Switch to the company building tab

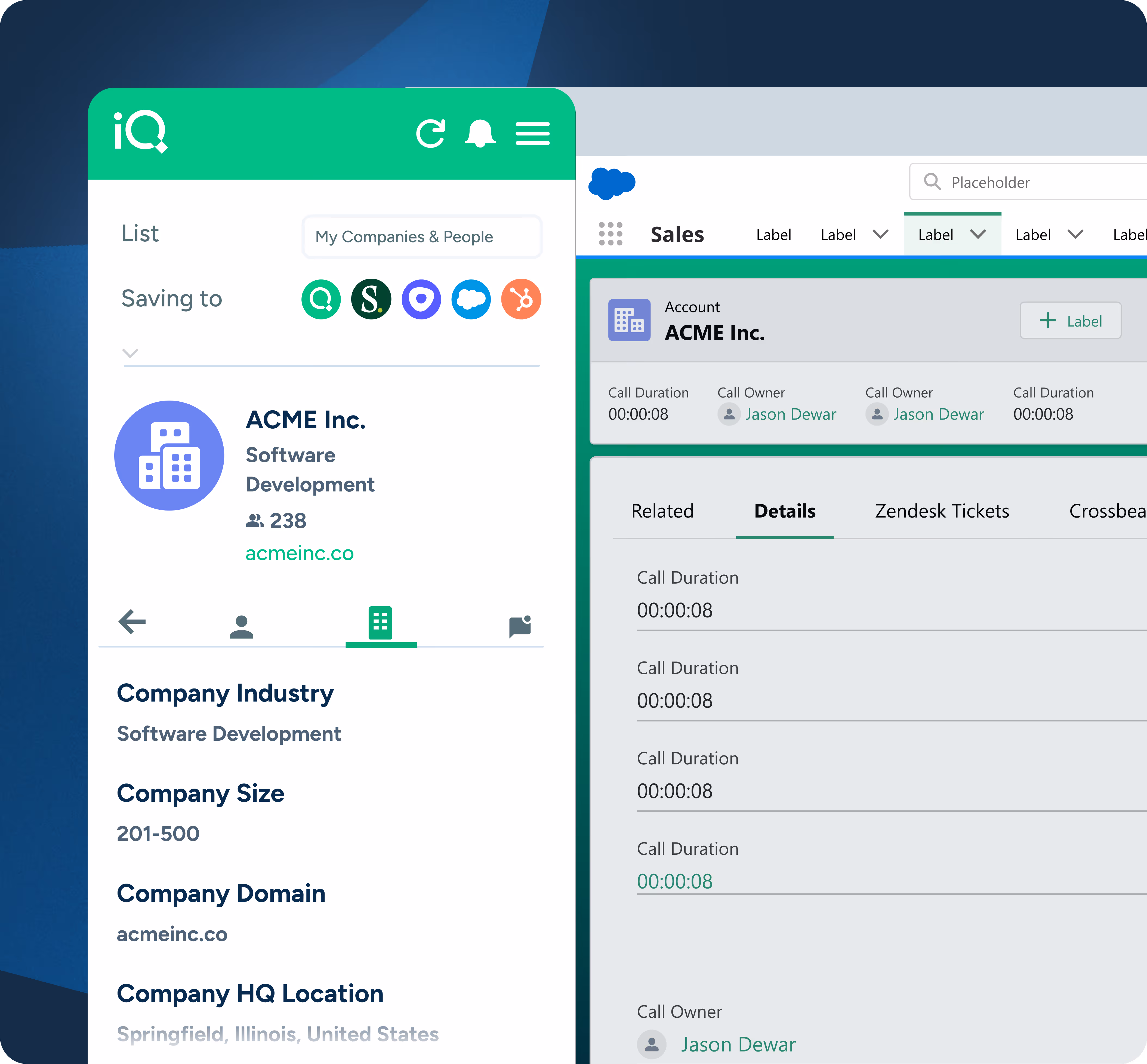[x=380, y=622]
